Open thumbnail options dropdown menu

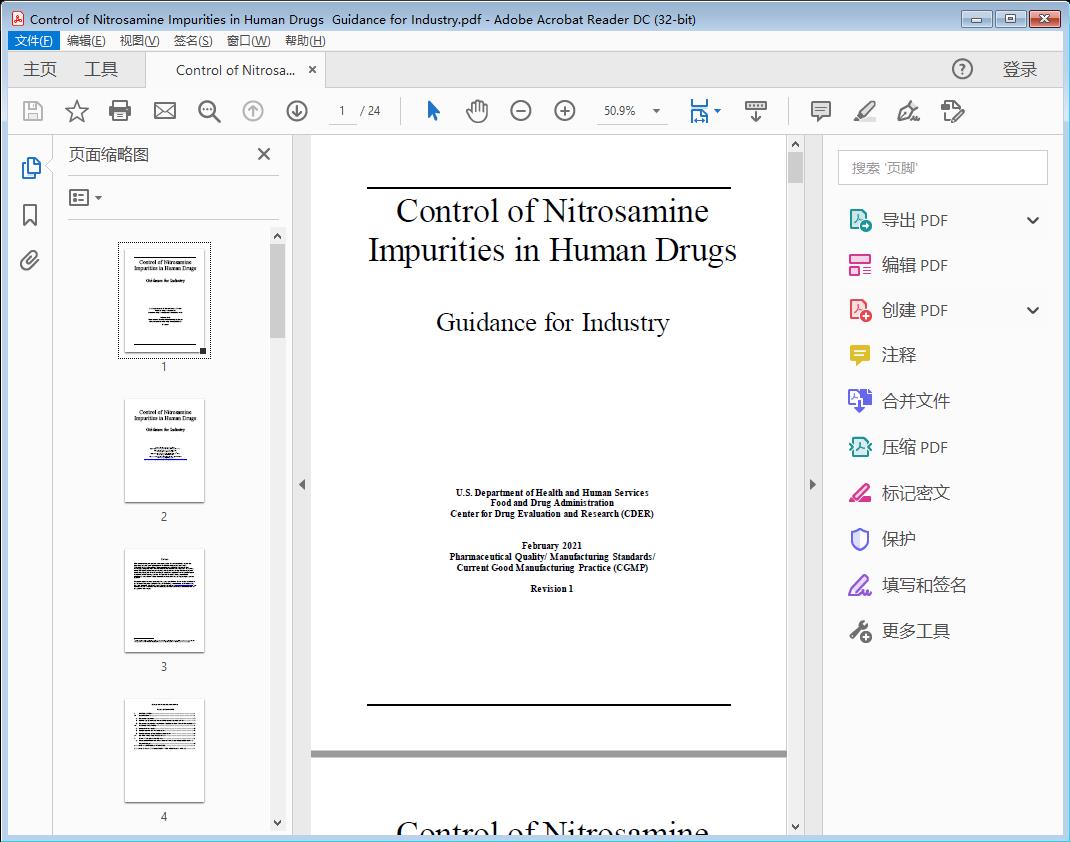point(85,198)
